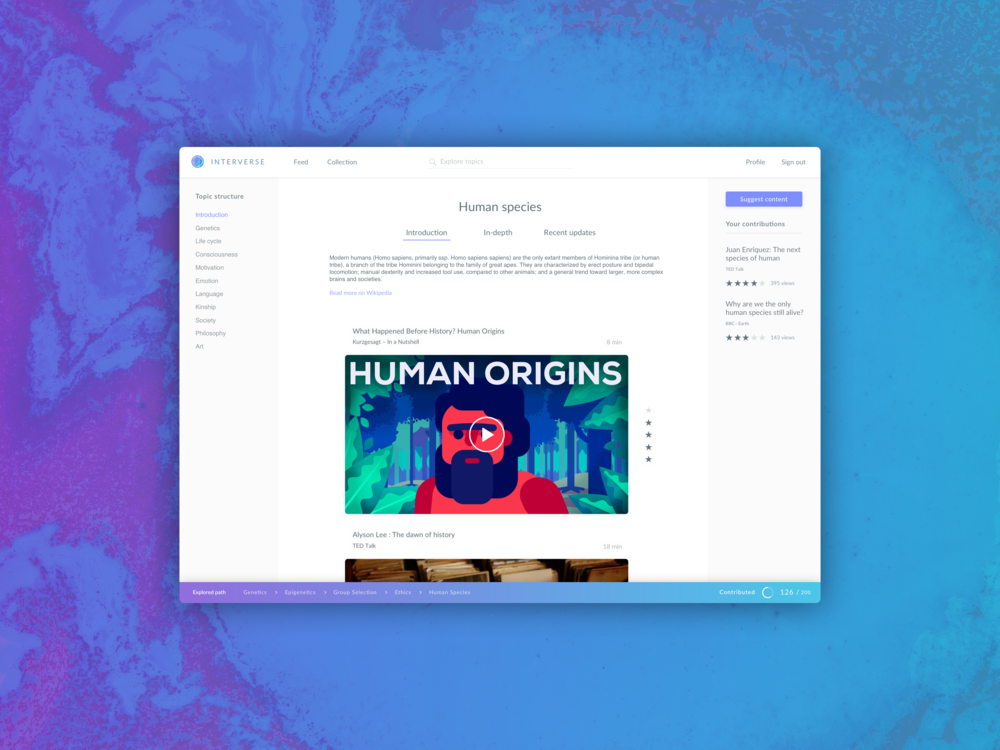Play the Human Origins video
Screen dimensions: 1000x750
coord(487,434)
